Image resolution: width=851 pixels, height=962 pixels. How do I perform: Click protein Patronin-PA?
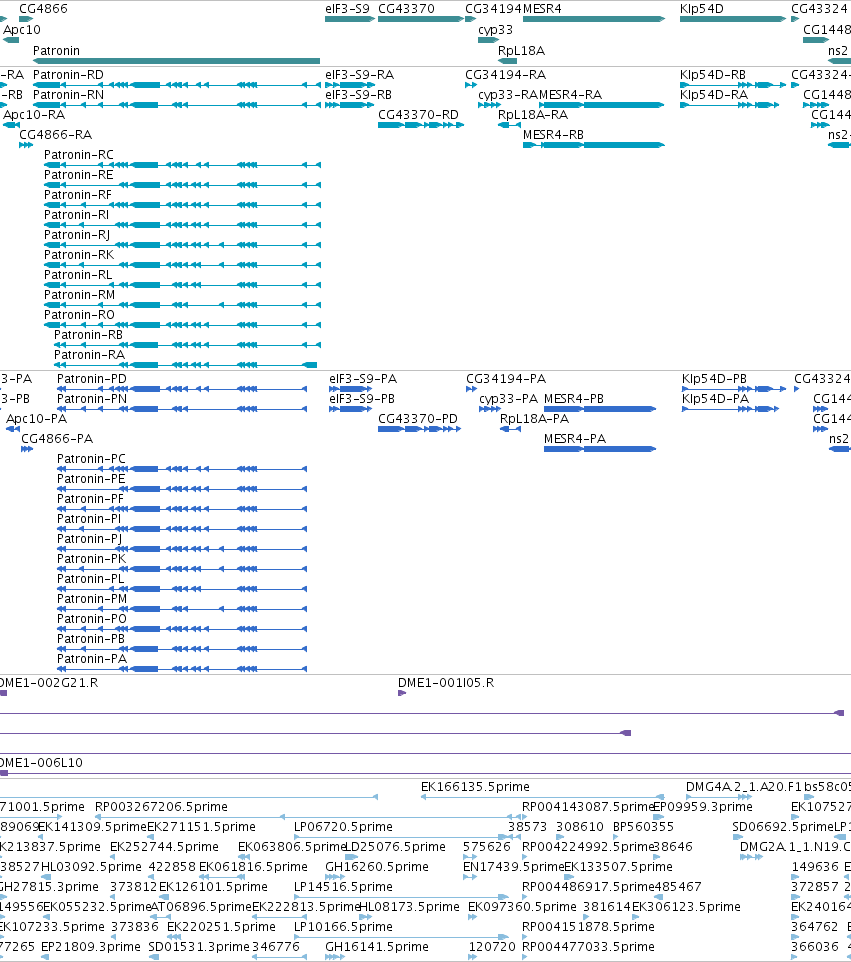(182, 669)
